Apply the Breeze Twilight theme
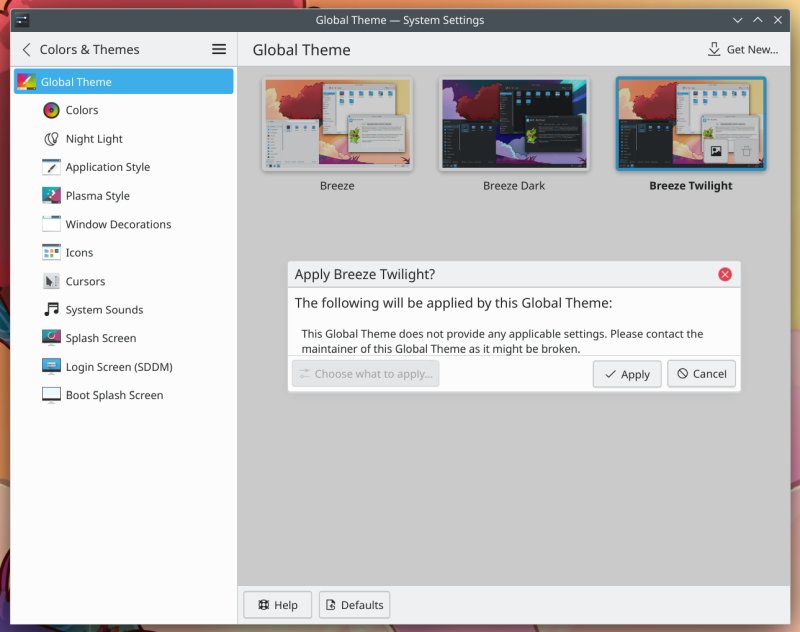This screenshot has height=632, width=800. tap(626, 373)
